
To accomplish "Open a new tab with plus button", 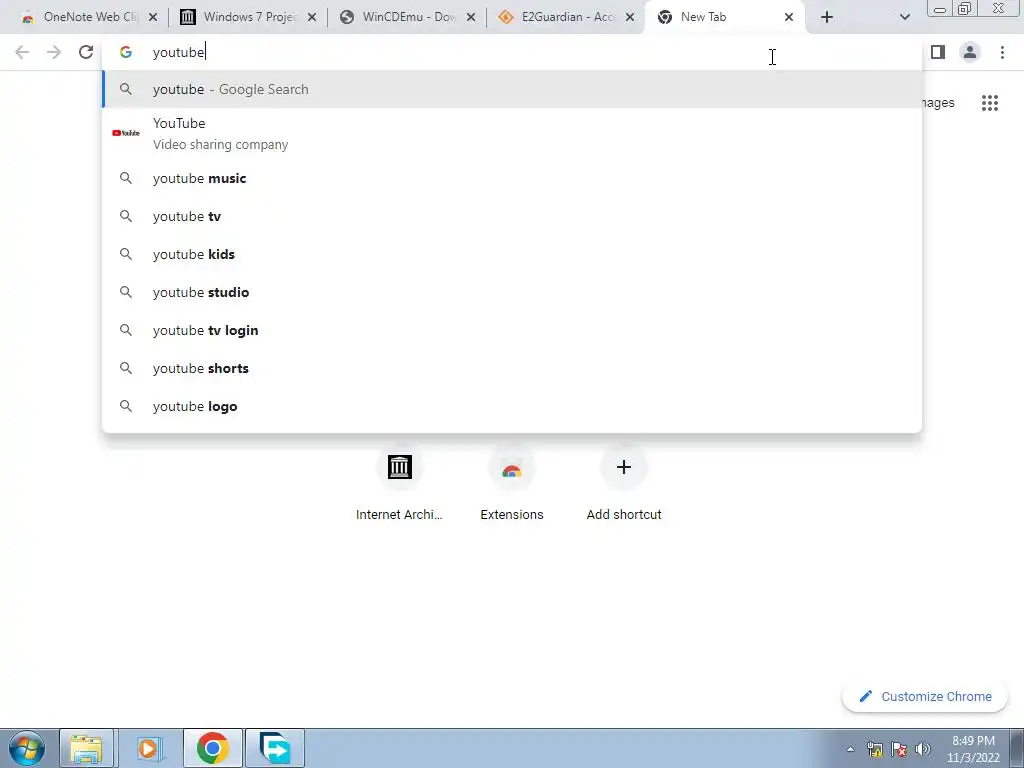I will point(827,17).
